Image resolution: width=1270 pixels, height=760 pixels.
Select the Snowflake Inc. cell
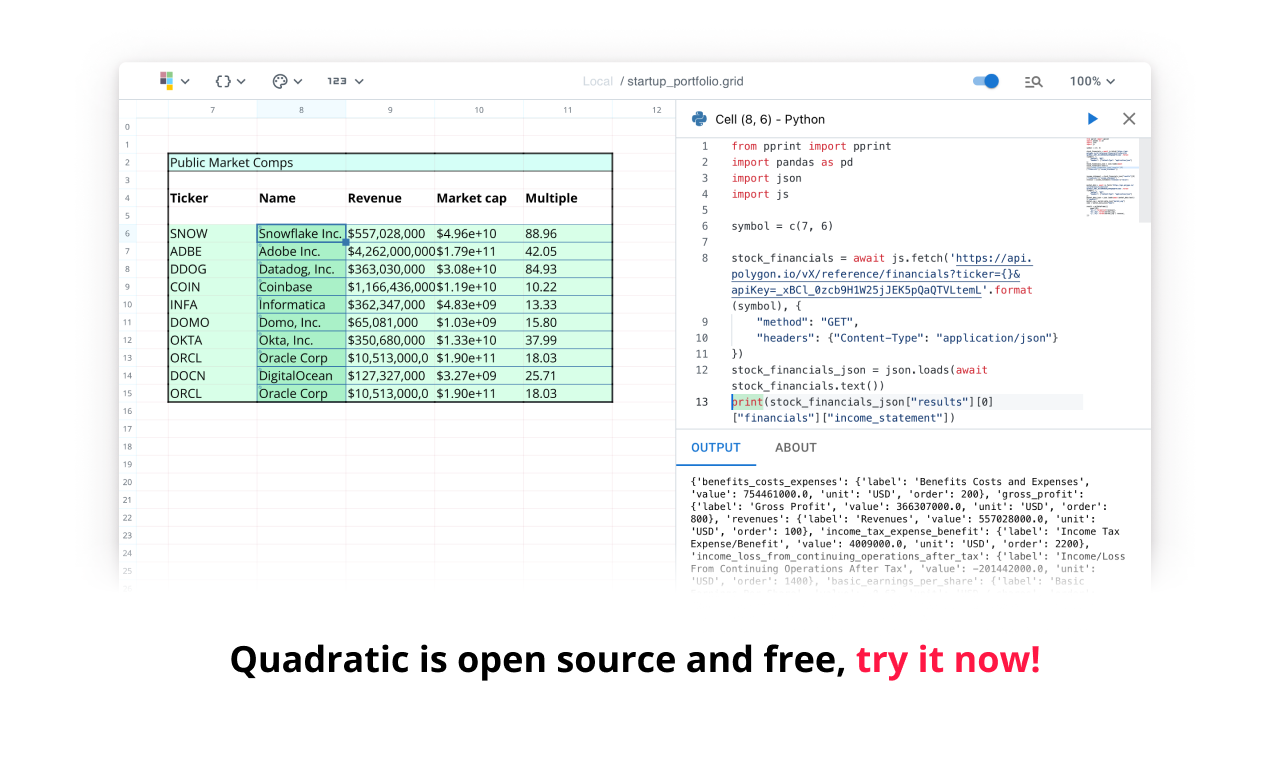(301, 234)
